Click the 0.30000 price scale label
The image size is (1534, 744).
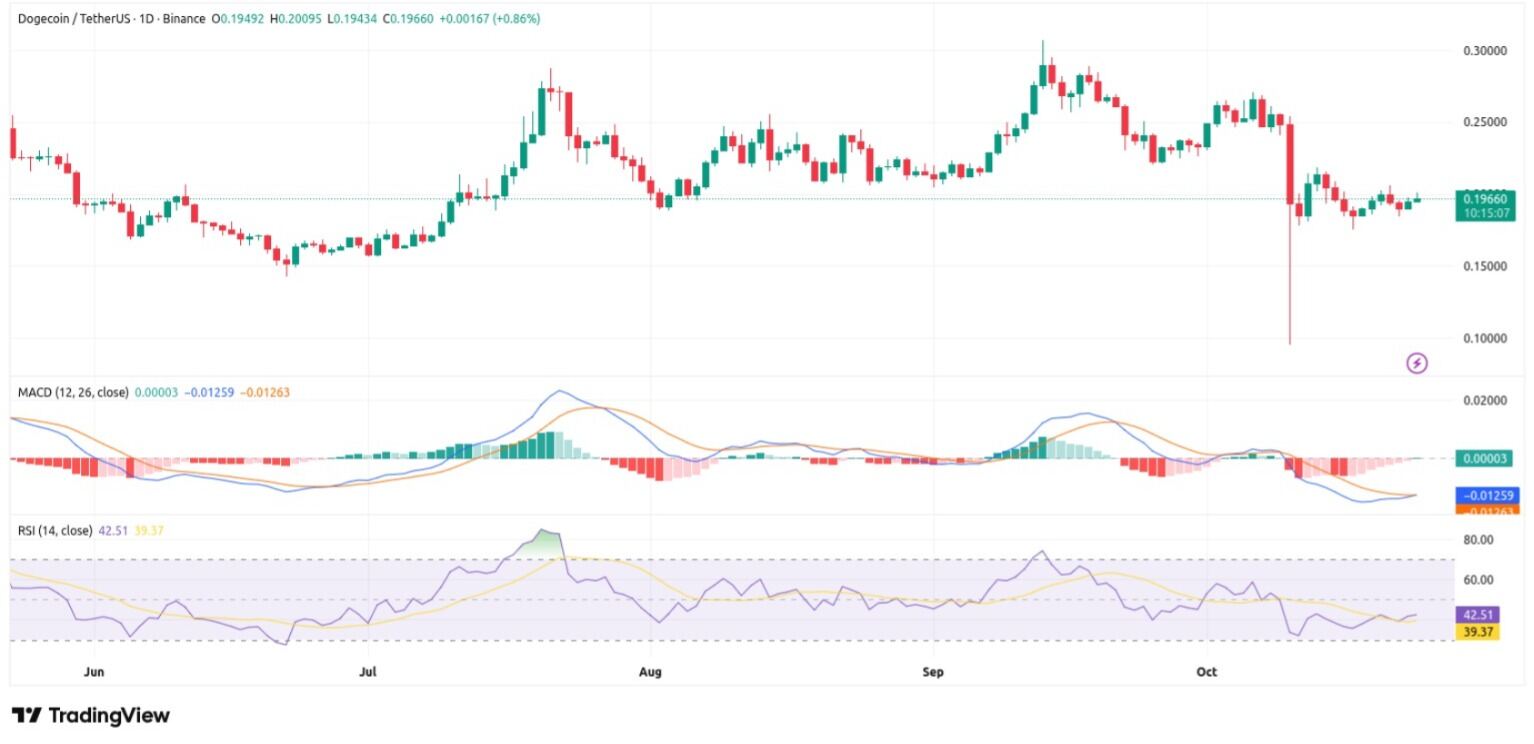point(1484,50)
